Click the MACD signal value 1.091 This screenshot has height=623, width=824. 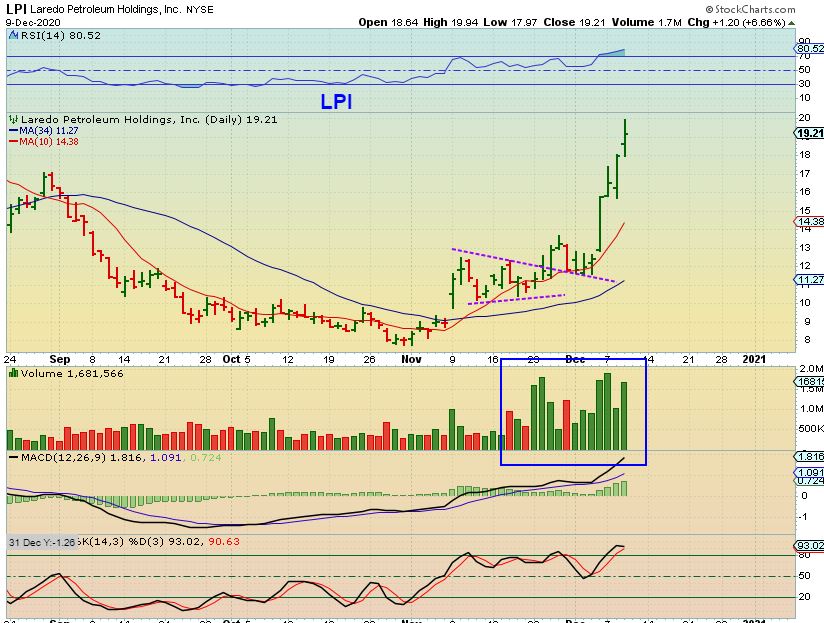coord(166,458)
